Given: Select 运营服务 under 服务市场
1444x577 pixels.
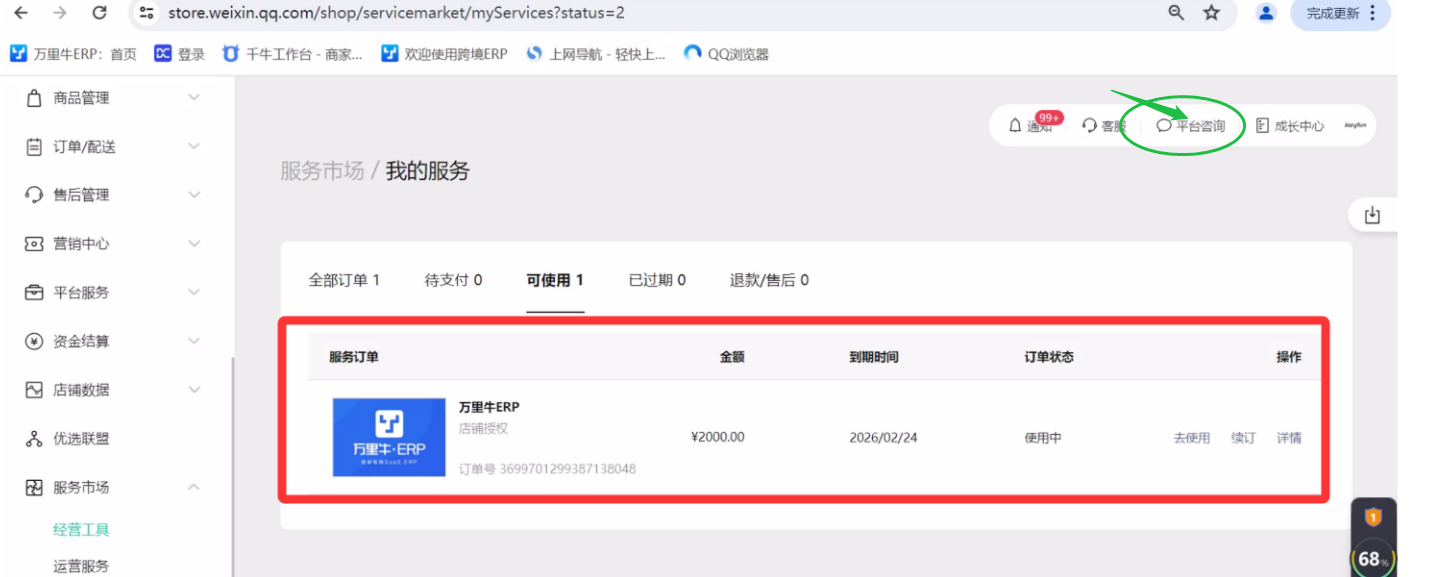Looking at the screenshot, I should click(81, 566).
